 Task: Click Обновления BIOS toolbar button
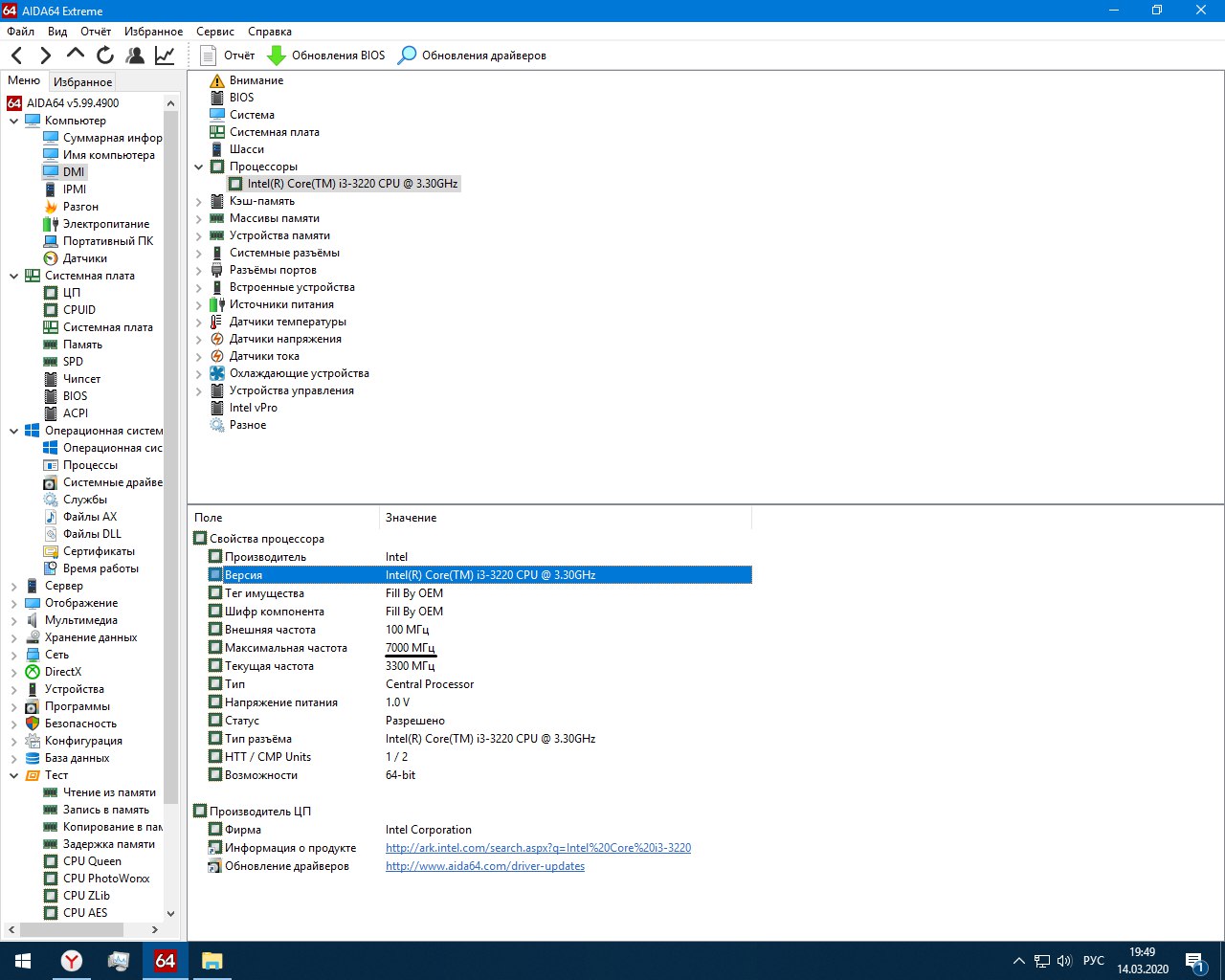326,56
